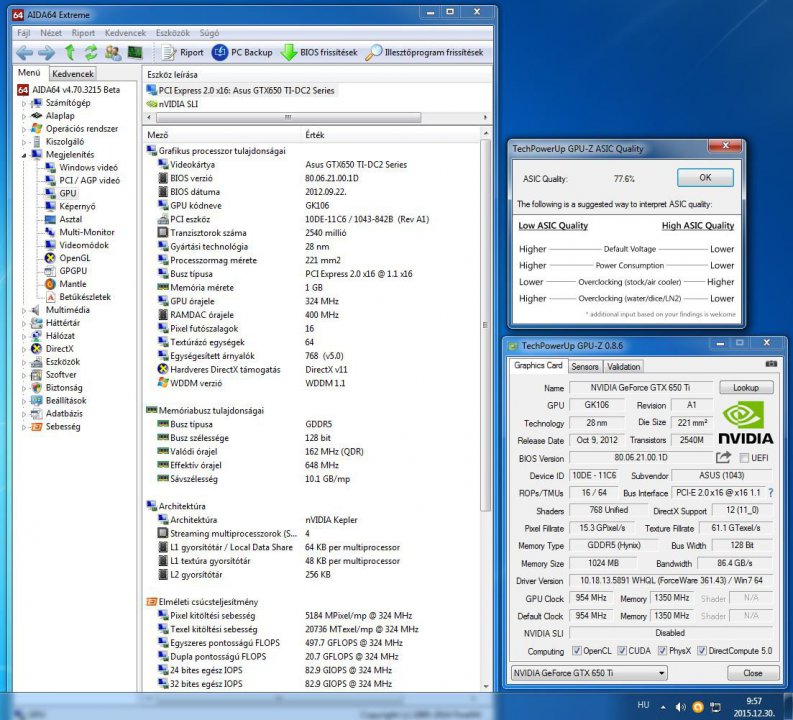
Task: Toggle the PhysX checkbox
Action: click(663, 649)
